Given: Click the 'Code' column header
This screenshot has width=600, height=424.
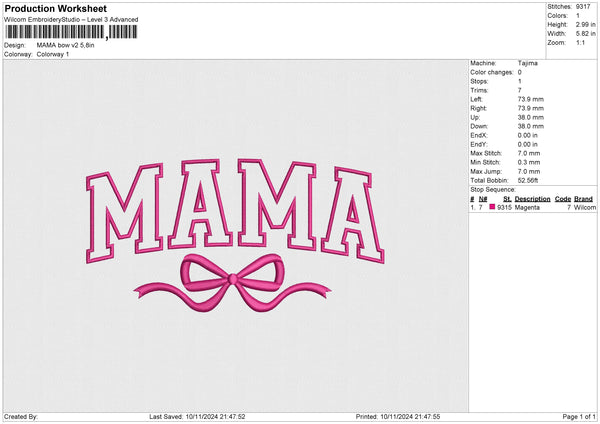Looking at the screenshot, I should [562, 199].
